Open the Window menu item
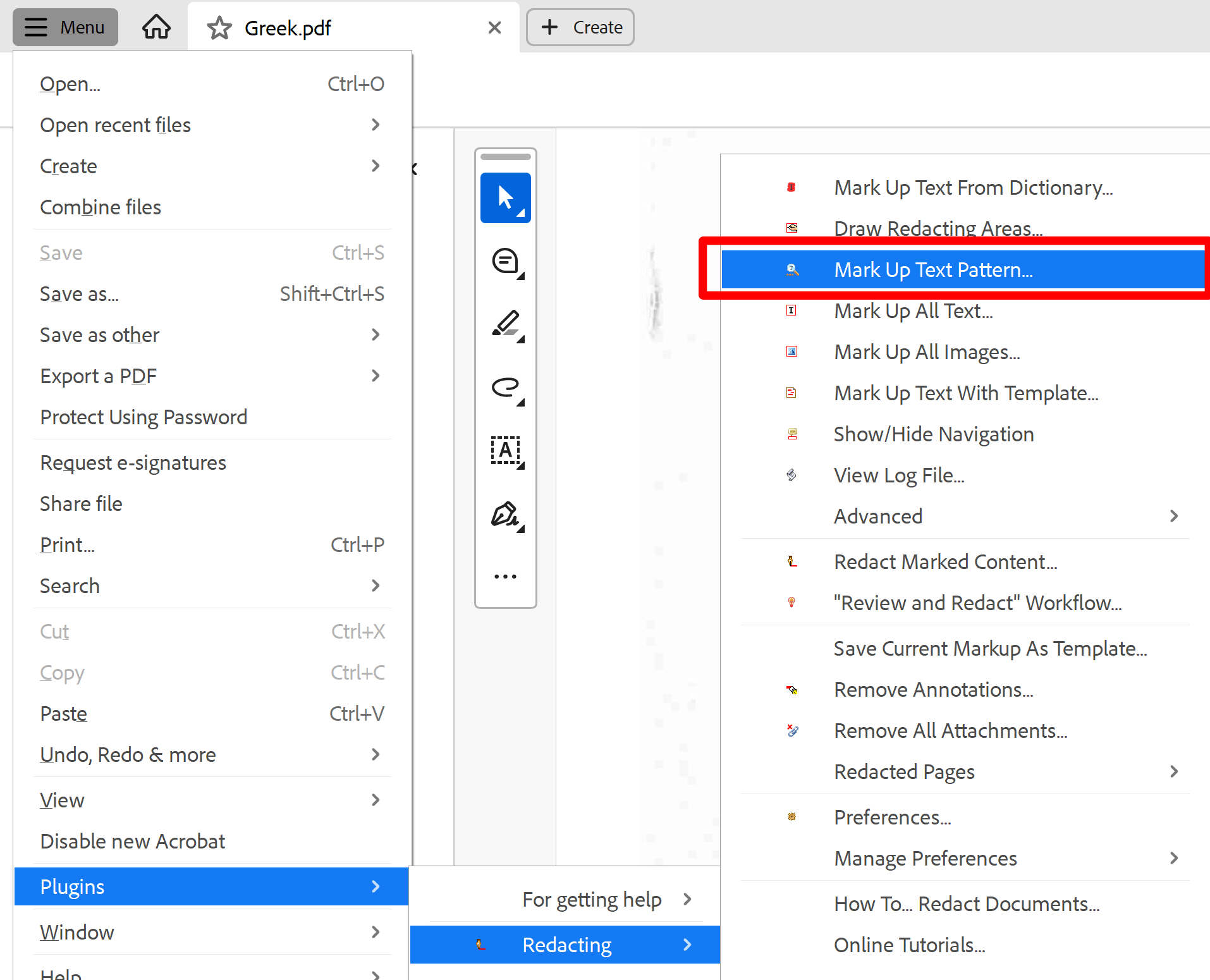1210x980 pixels. click(x=212, y=932)
